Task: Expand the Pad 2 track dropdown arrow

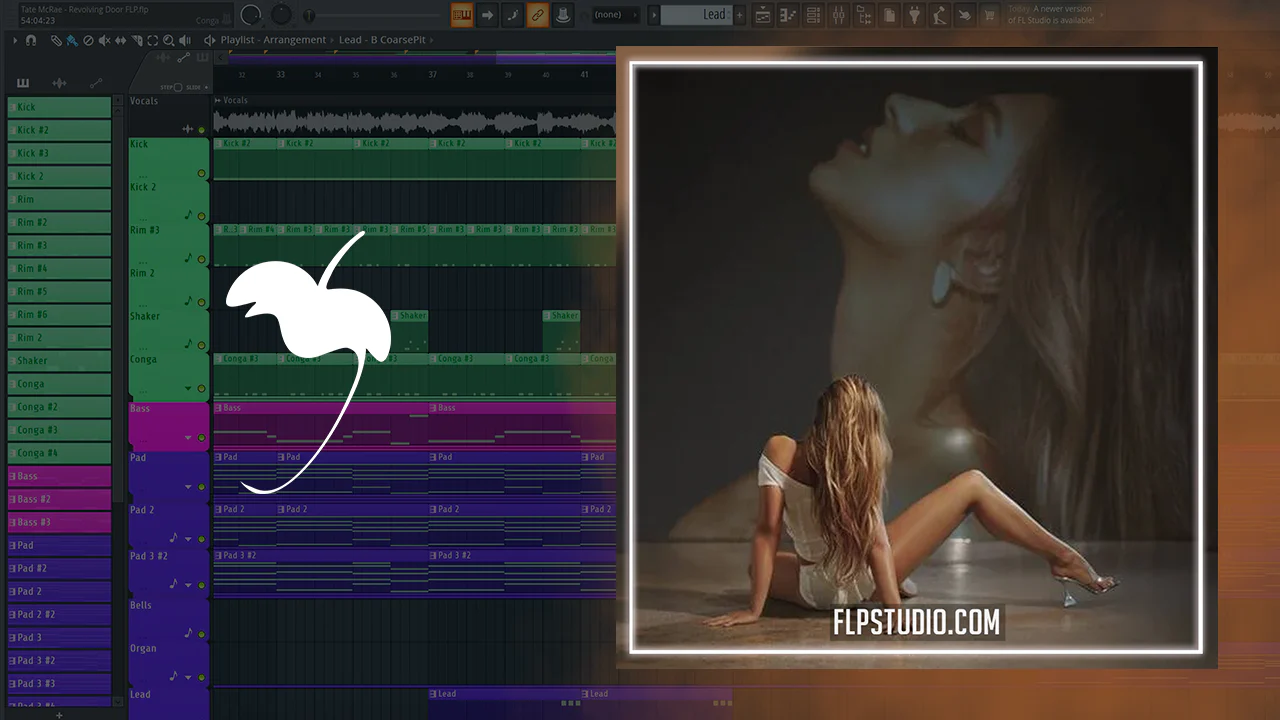Action: coord(188,539)
